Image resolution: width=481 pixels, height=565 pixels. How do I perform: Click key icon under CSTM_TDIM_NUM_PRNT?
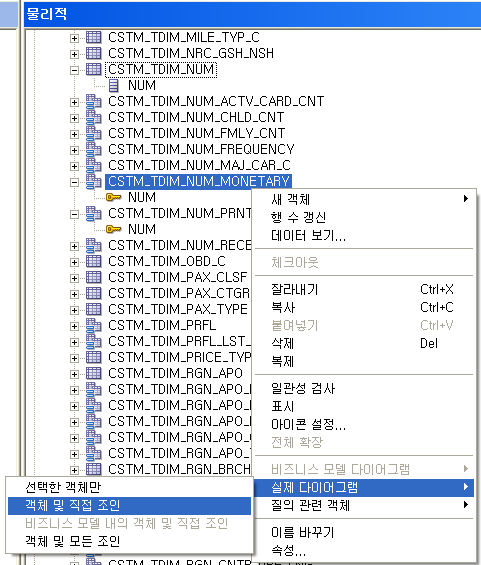coord(113,229)
